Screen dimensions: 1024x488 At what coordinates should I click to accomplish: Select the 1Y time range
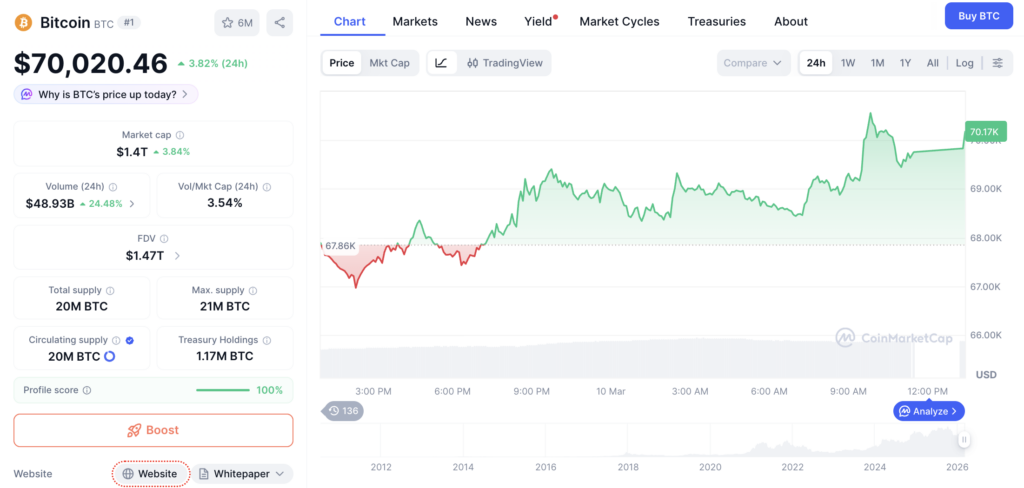[905, 63]
